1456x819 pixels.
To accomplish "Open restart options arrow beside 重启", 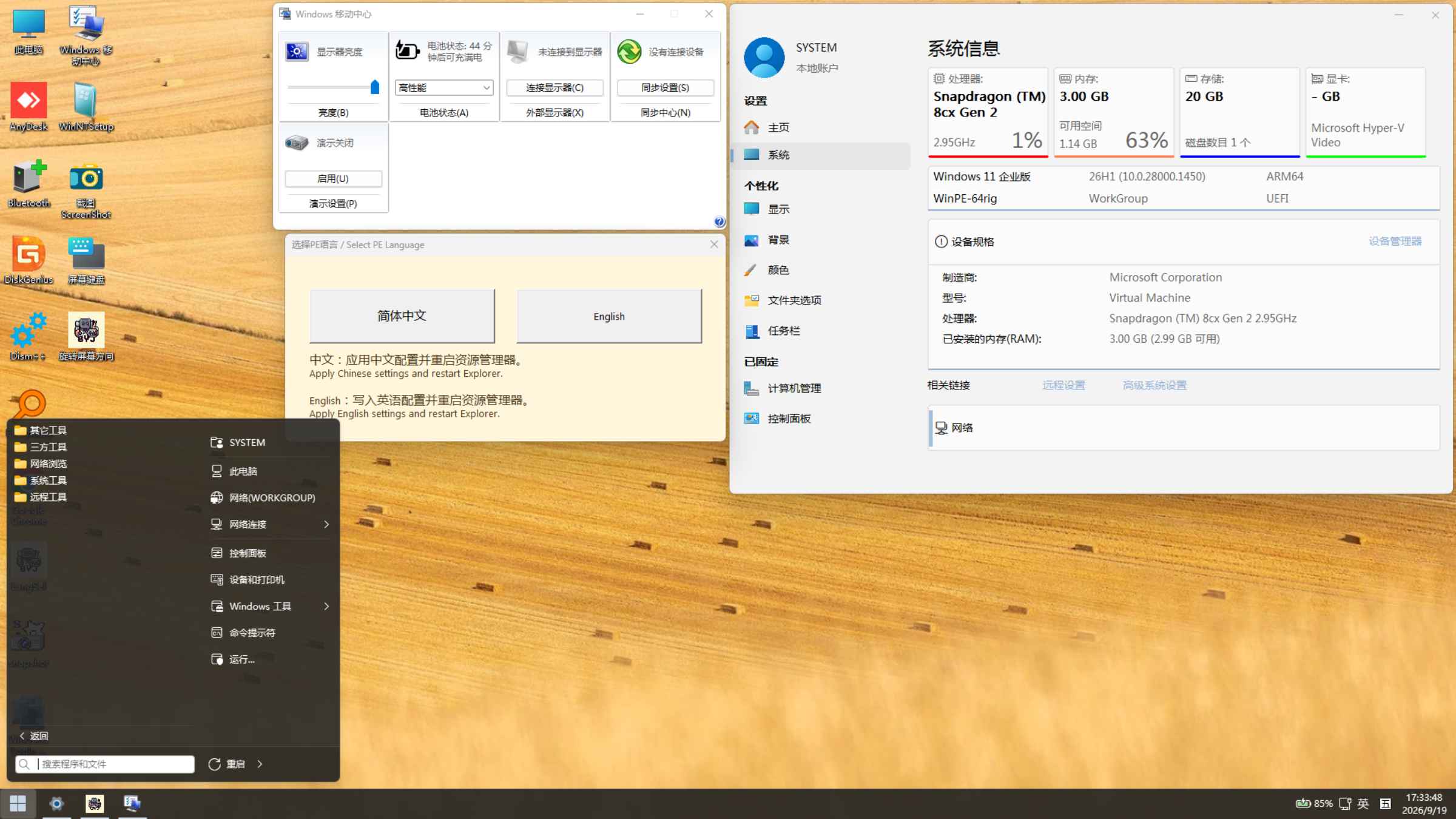I will [x=260, y=764].
